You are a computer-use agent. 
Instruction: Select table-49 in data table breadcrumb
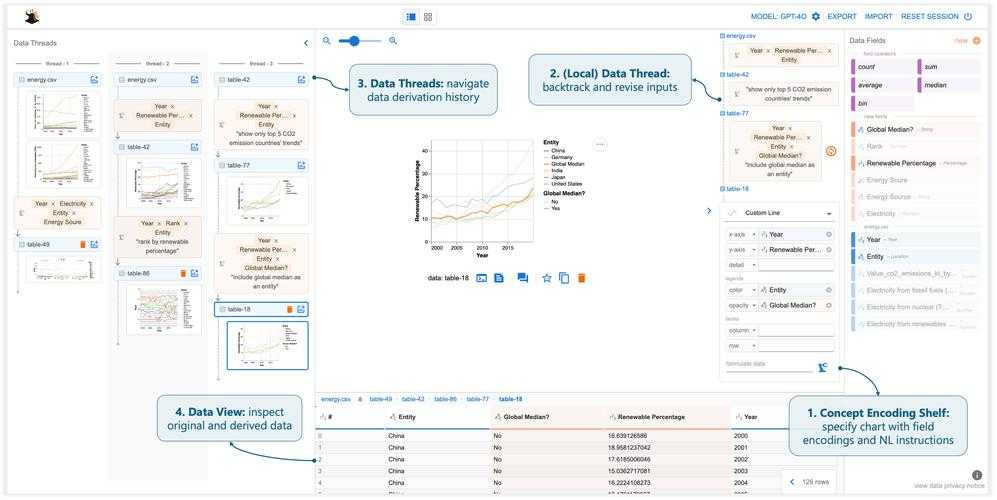381,399
